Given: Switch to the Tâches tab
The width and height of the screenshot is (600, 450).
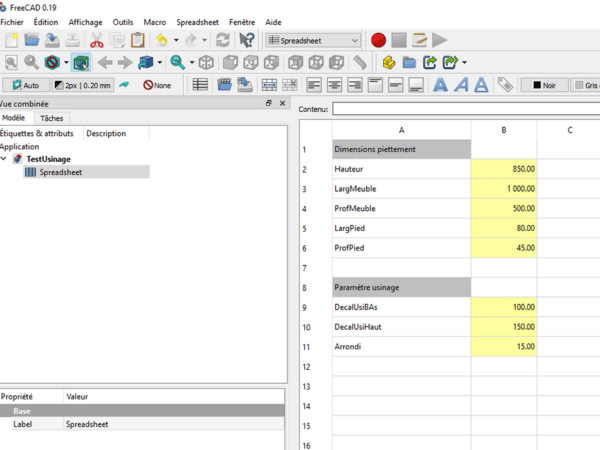Looking at the screenshot, I should 51,118.
